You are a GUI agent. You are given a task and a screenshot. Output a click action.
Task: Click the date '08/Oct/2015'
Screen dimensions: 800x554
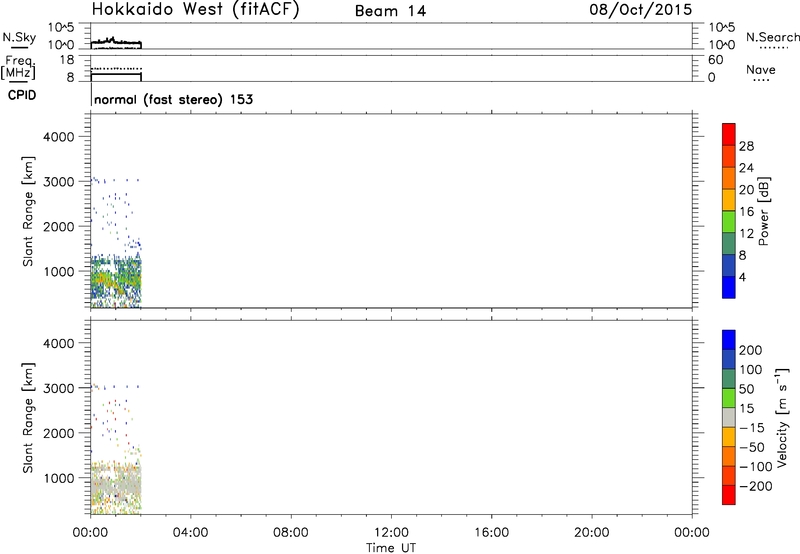pyautogui.click(x=641, y=10)
